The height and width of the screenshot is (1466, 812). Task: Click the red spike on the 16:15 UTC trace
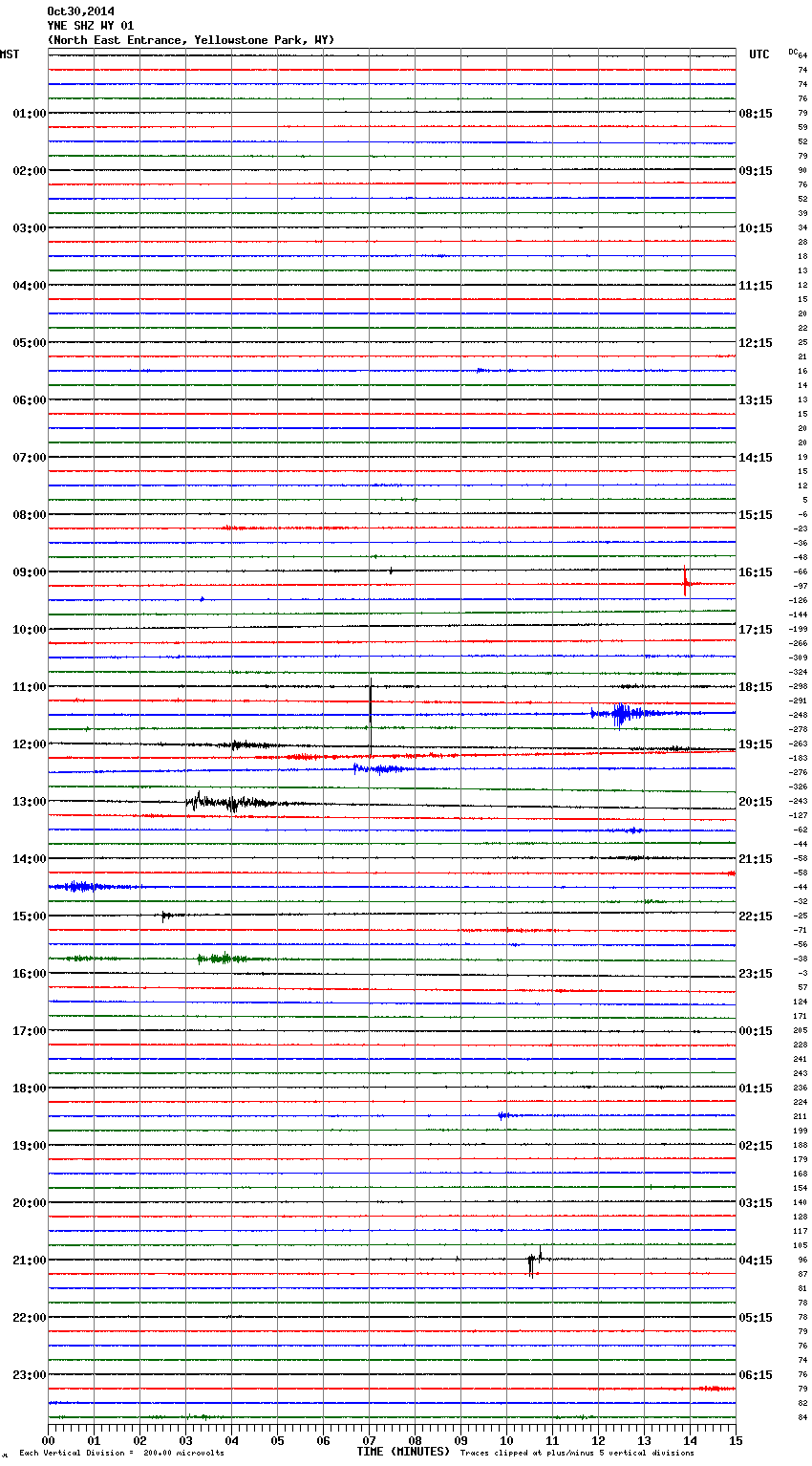point(685,581)
